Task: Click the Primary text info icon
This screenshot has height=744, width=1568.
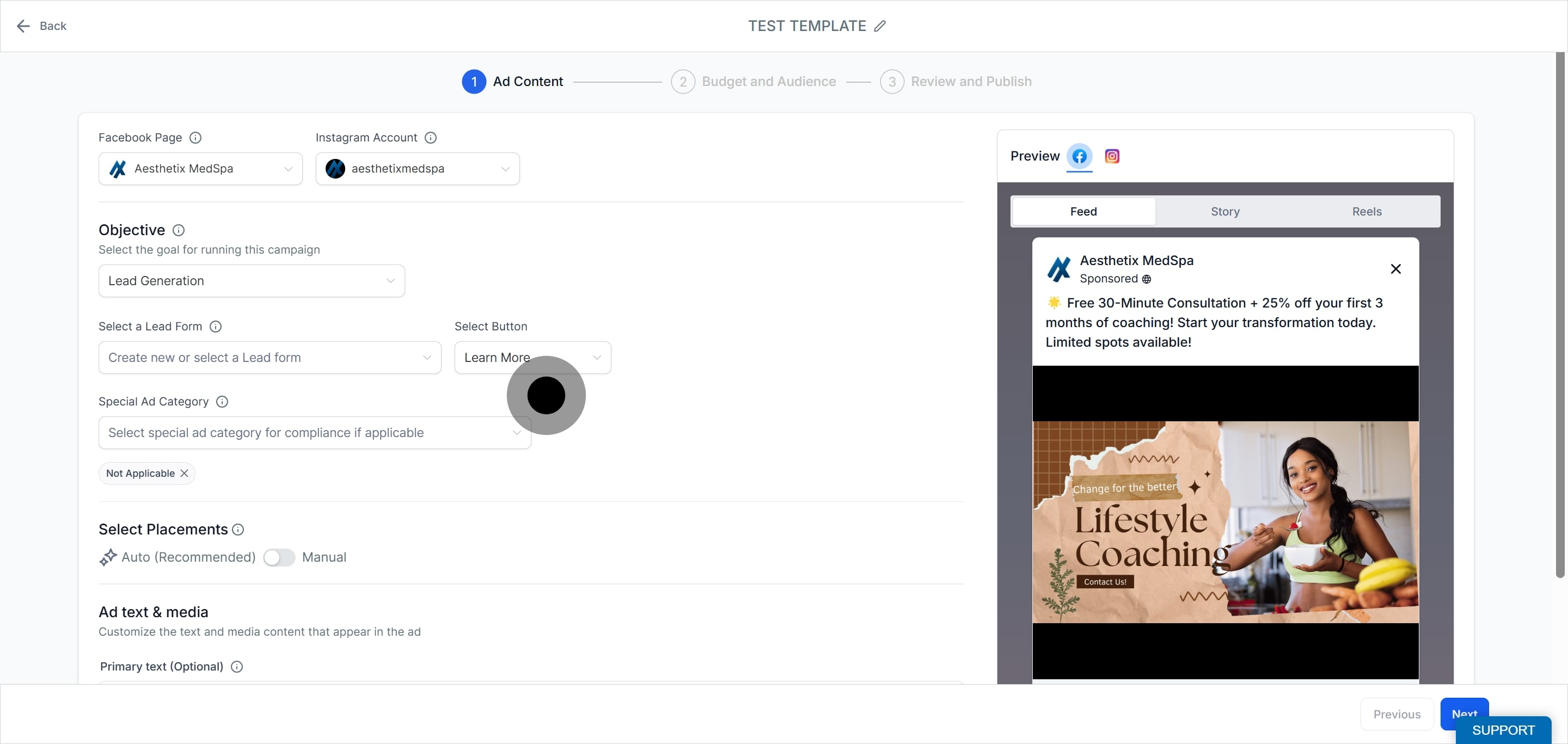Action: coord(237,666)
